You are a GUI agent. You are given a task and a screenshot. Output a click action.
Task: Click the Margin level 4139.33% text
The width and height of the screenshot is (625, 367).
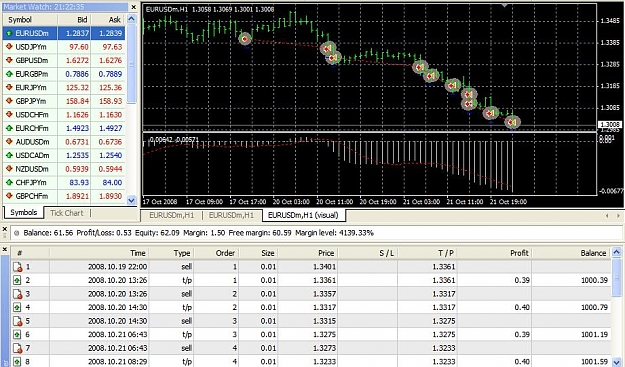point(334,233)
